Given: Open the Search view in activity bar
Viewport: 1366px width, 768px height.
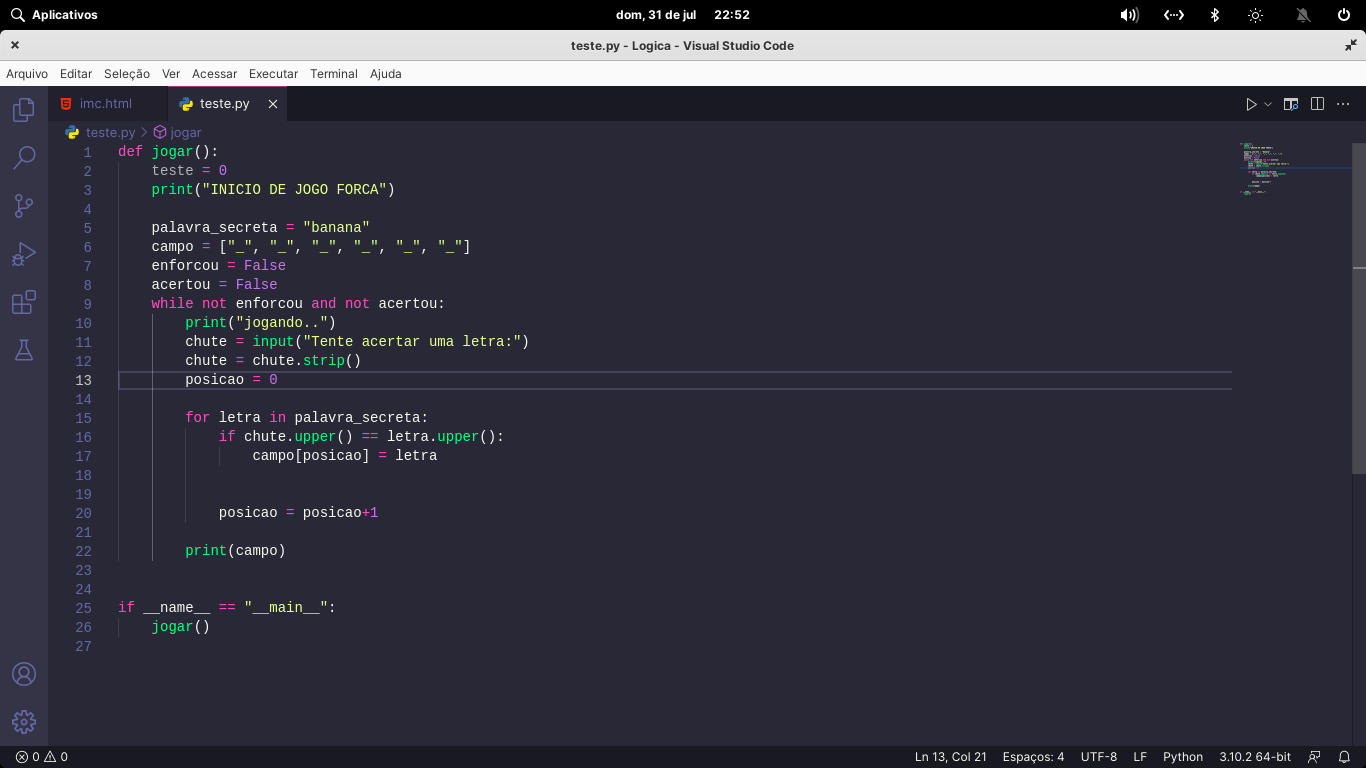Looking at the screenshot, I should click(x=24, y=158).
